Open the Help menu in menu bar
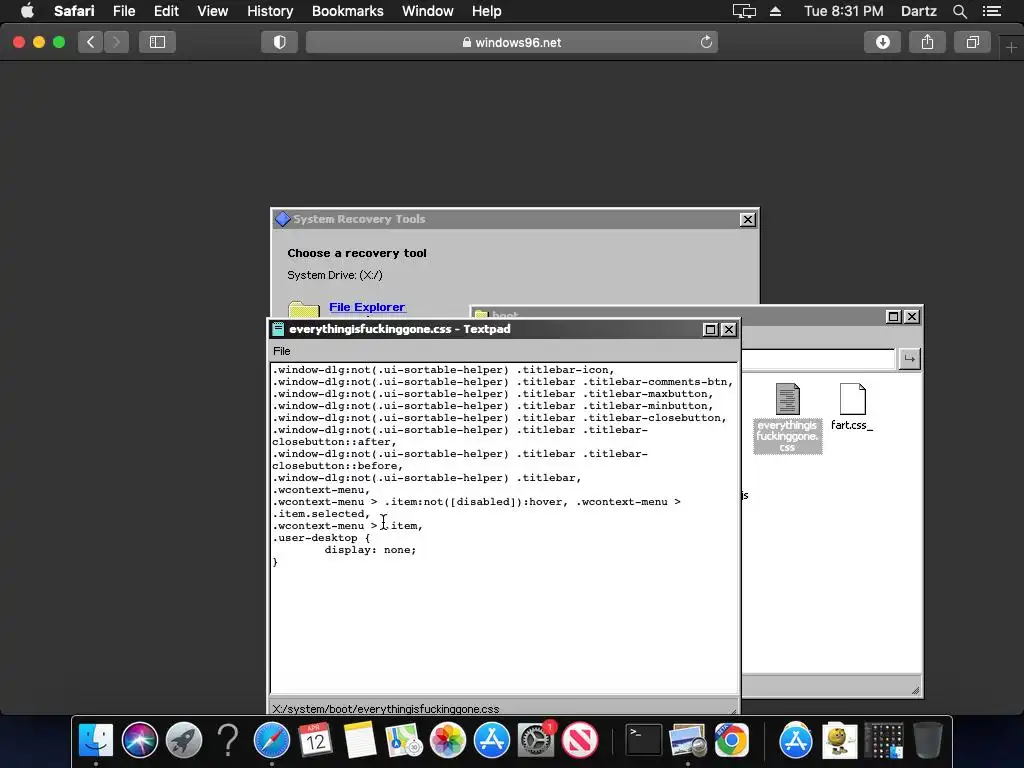The image size is (1024, 768). (x=487, y=11)
